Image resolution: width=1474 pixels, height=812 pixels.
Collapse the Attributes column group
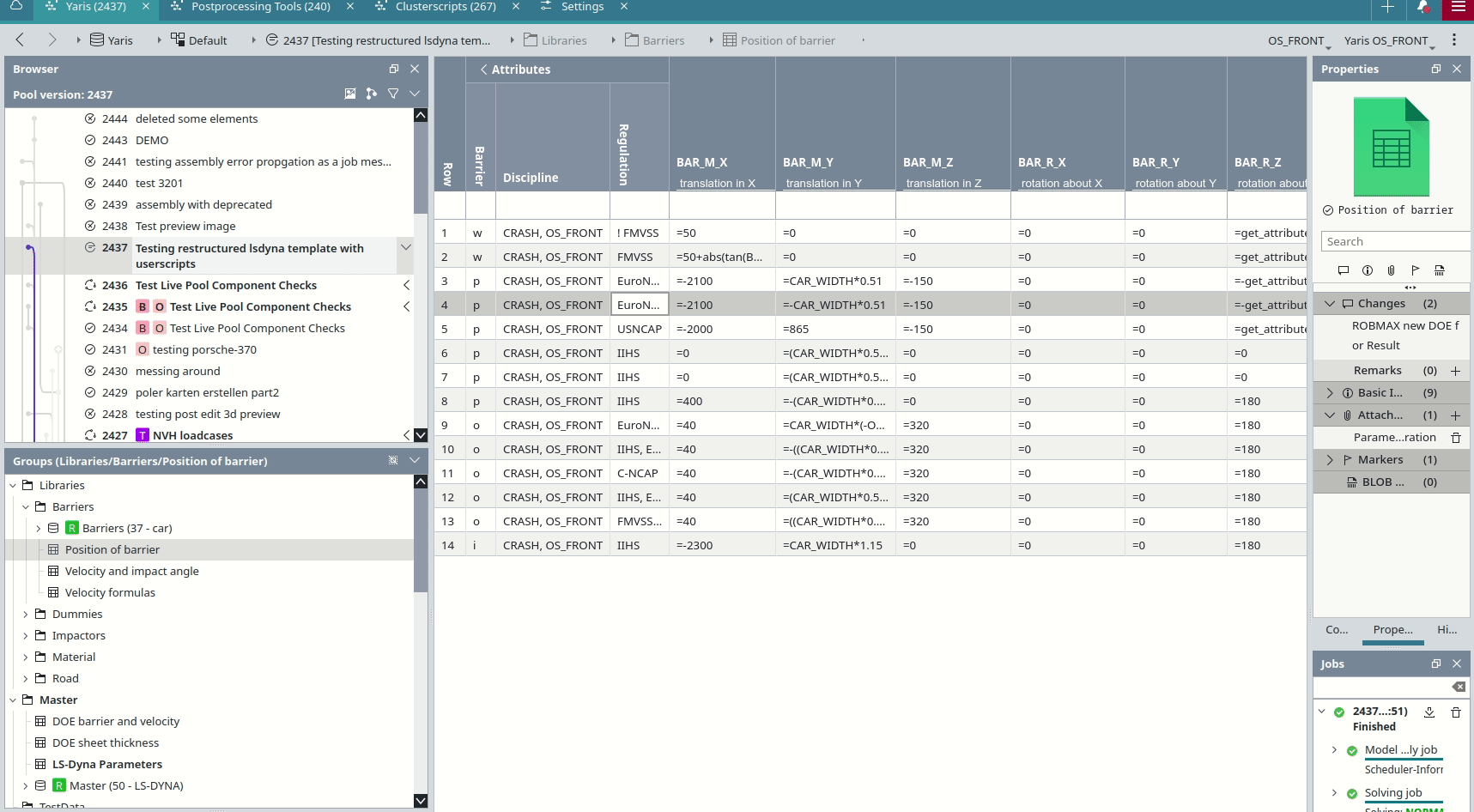[x=484, y=70]
